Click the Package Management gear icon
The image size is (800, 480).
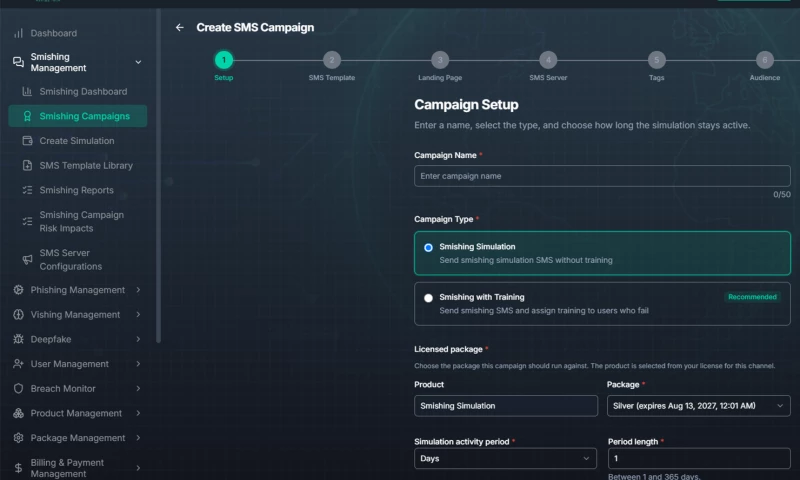point(18,438)
